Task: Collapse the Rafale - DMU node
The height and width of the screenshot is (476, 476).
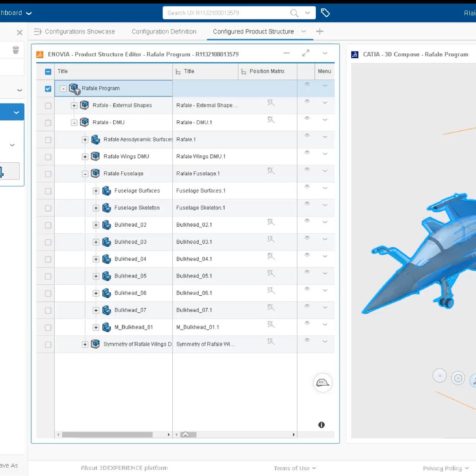Action: click(74, 123)
